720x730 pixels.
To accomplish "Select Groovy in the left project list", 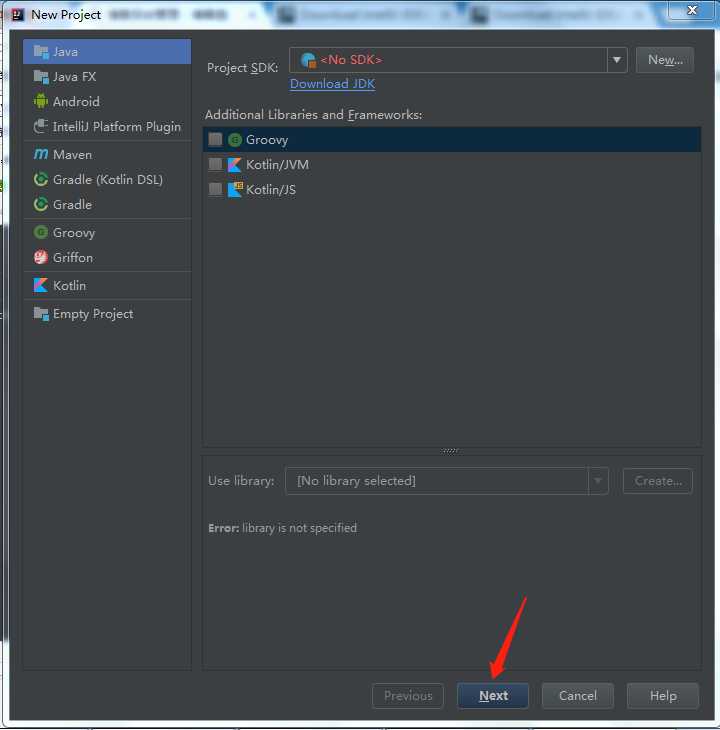I will click(x=107, y=232).
